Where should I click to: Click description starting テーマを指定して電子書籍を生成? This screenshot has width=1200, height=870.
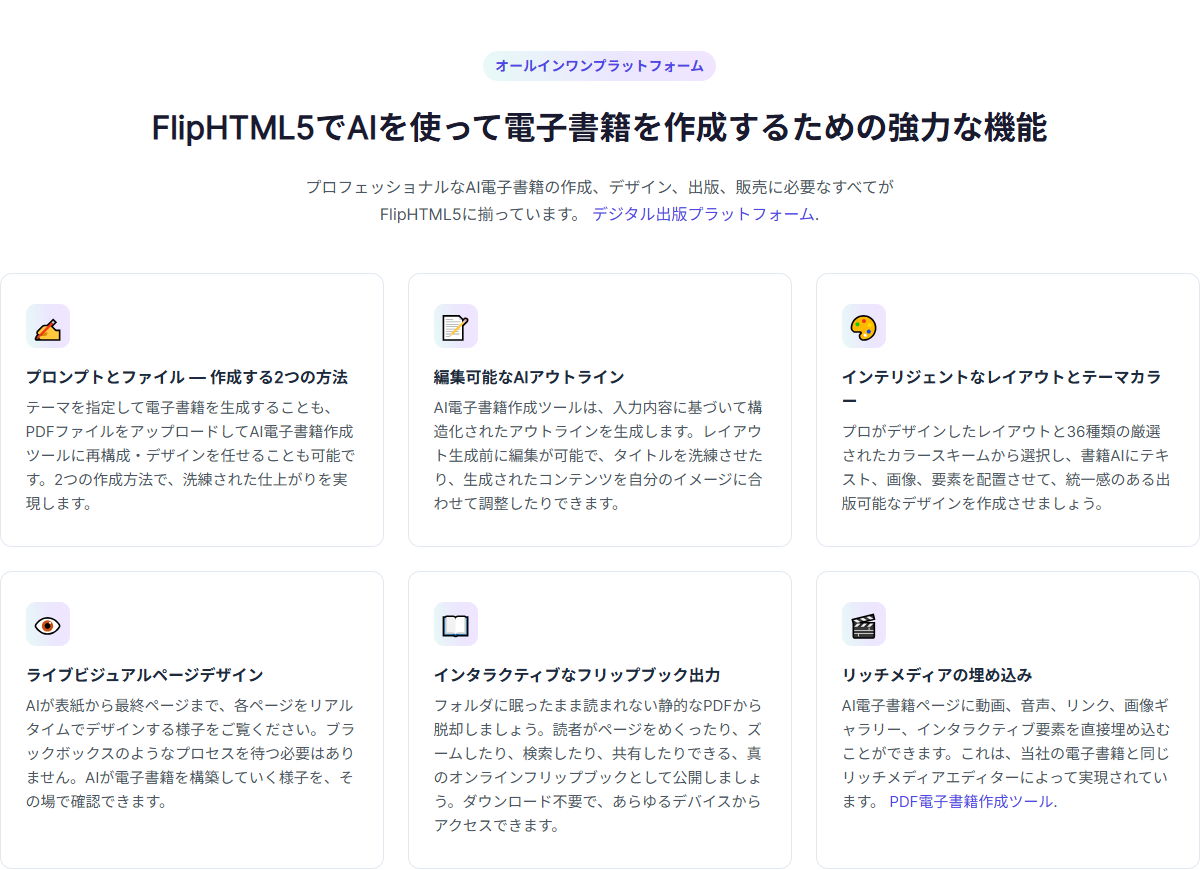(192, 455)
